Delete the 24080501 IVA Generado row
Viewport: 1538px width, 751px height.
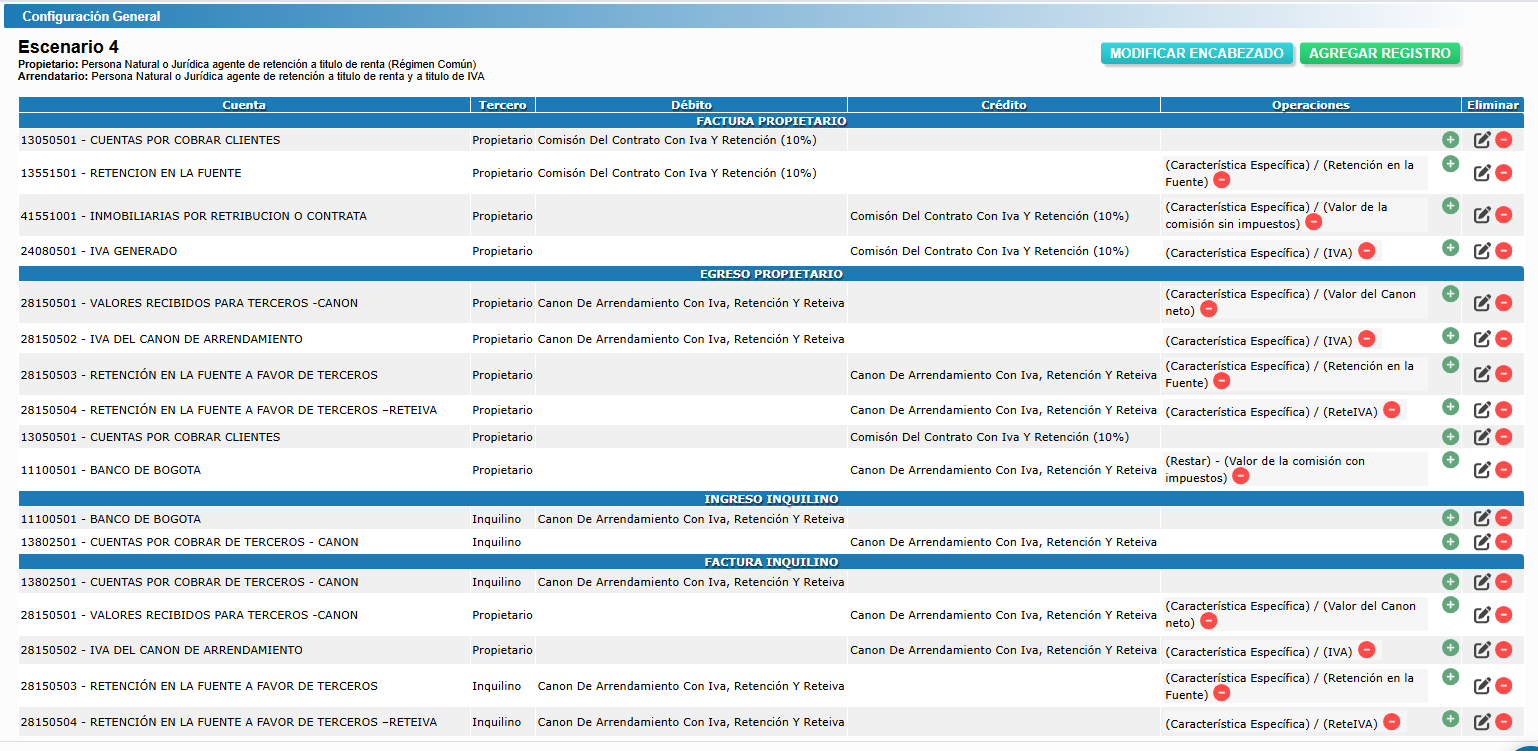[1503, 251]
